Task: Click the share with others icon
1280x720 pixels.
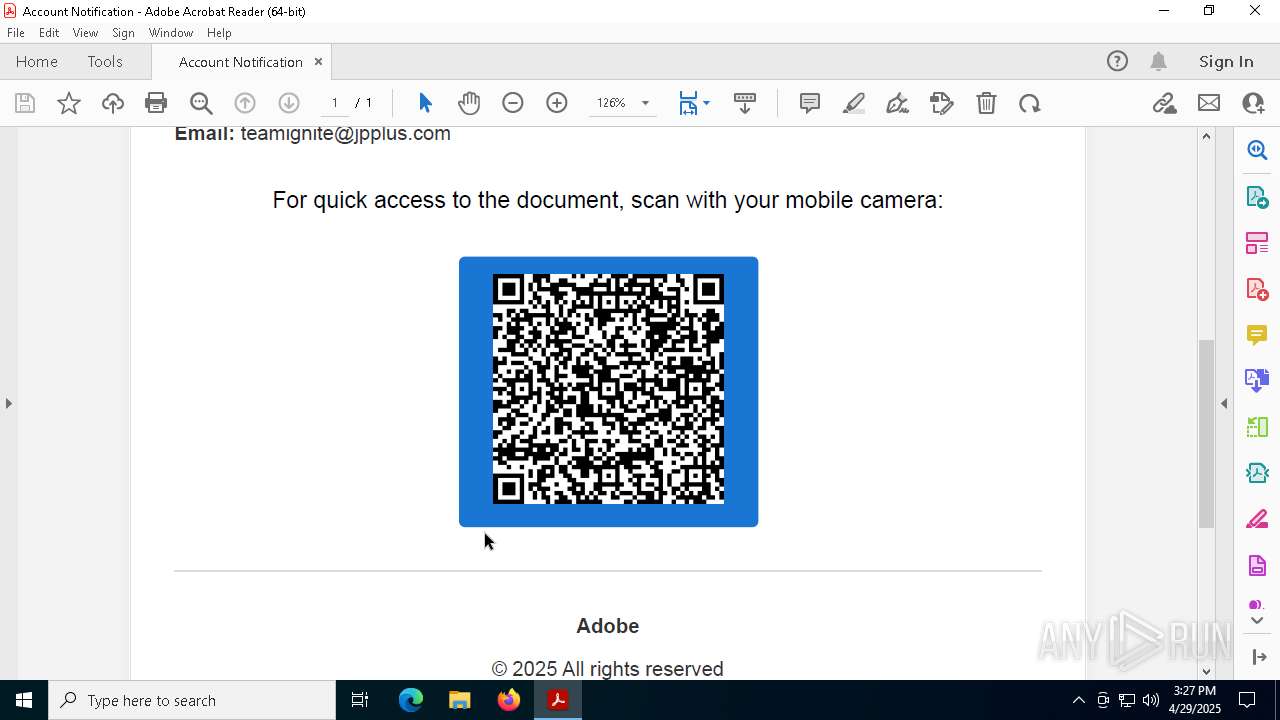Action: pyautogui.click(x=1253, y=103)
